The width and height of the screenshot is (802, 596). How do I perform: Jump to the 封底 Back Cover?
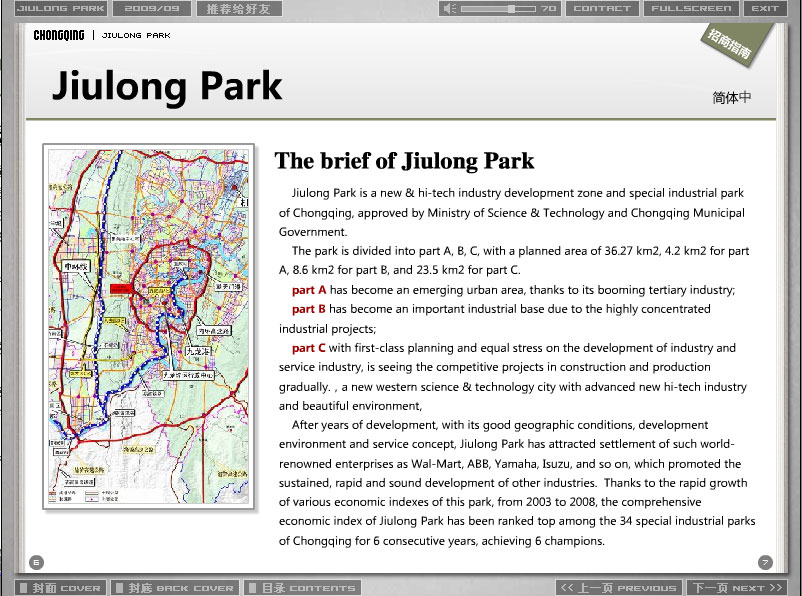(174, 588)
